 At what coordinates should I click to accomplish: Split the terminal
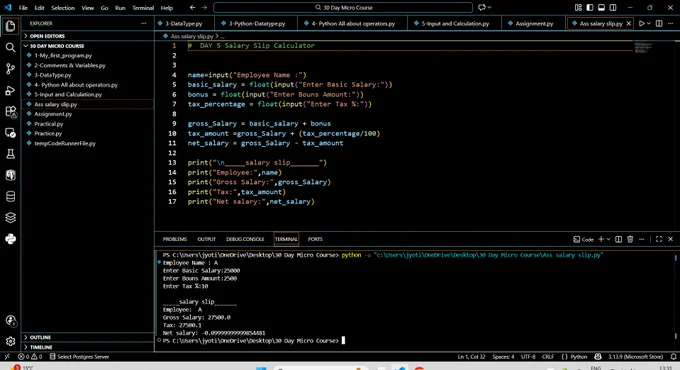tap(618, 239)
